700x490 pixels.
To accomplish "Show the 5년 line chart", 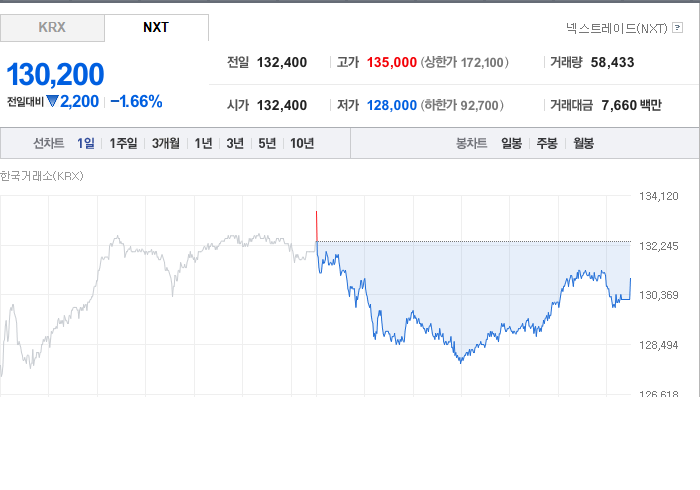I will (267, 143).
